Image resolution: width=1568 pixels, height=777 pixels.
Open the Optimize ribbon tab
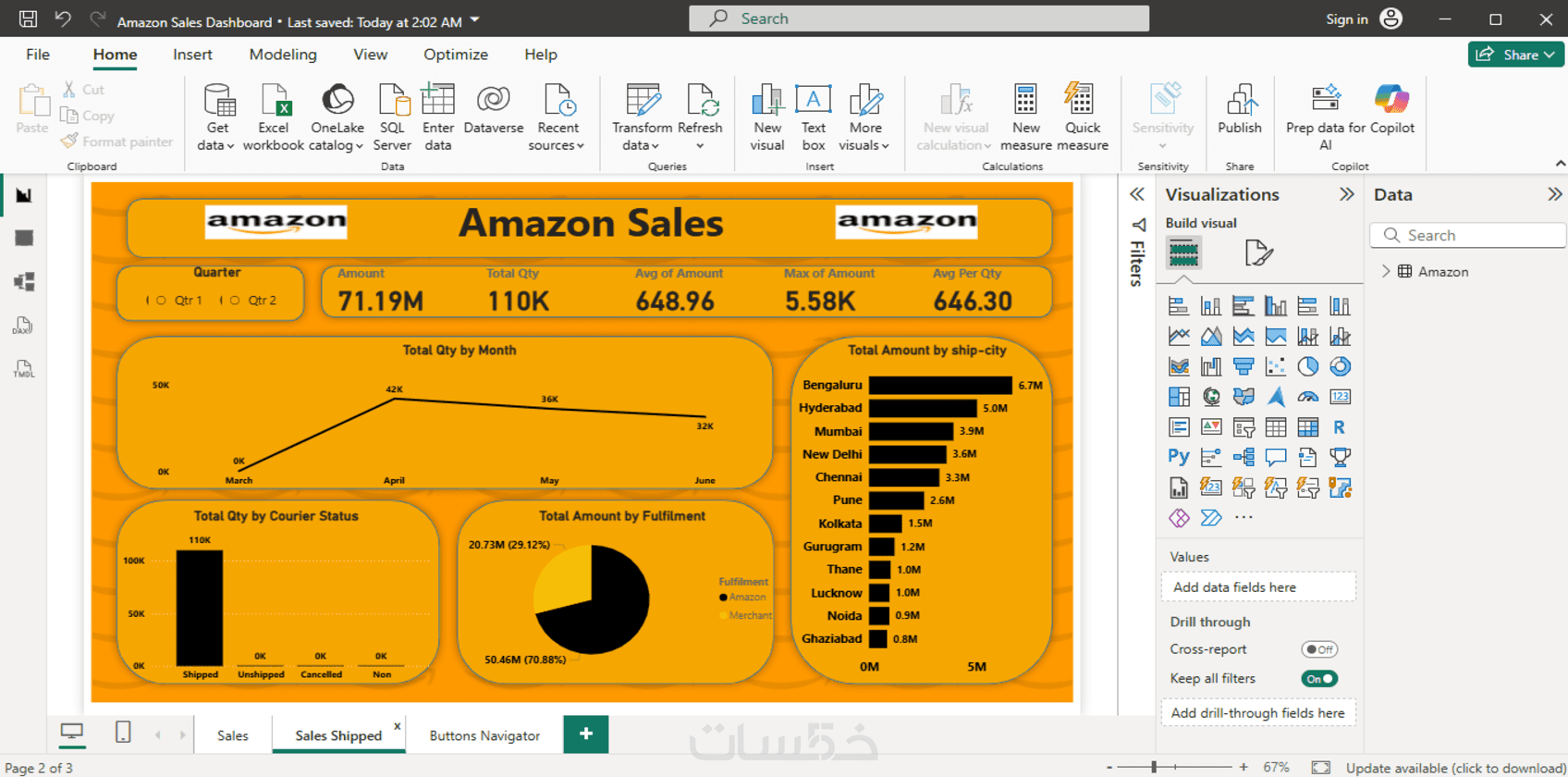456,55
